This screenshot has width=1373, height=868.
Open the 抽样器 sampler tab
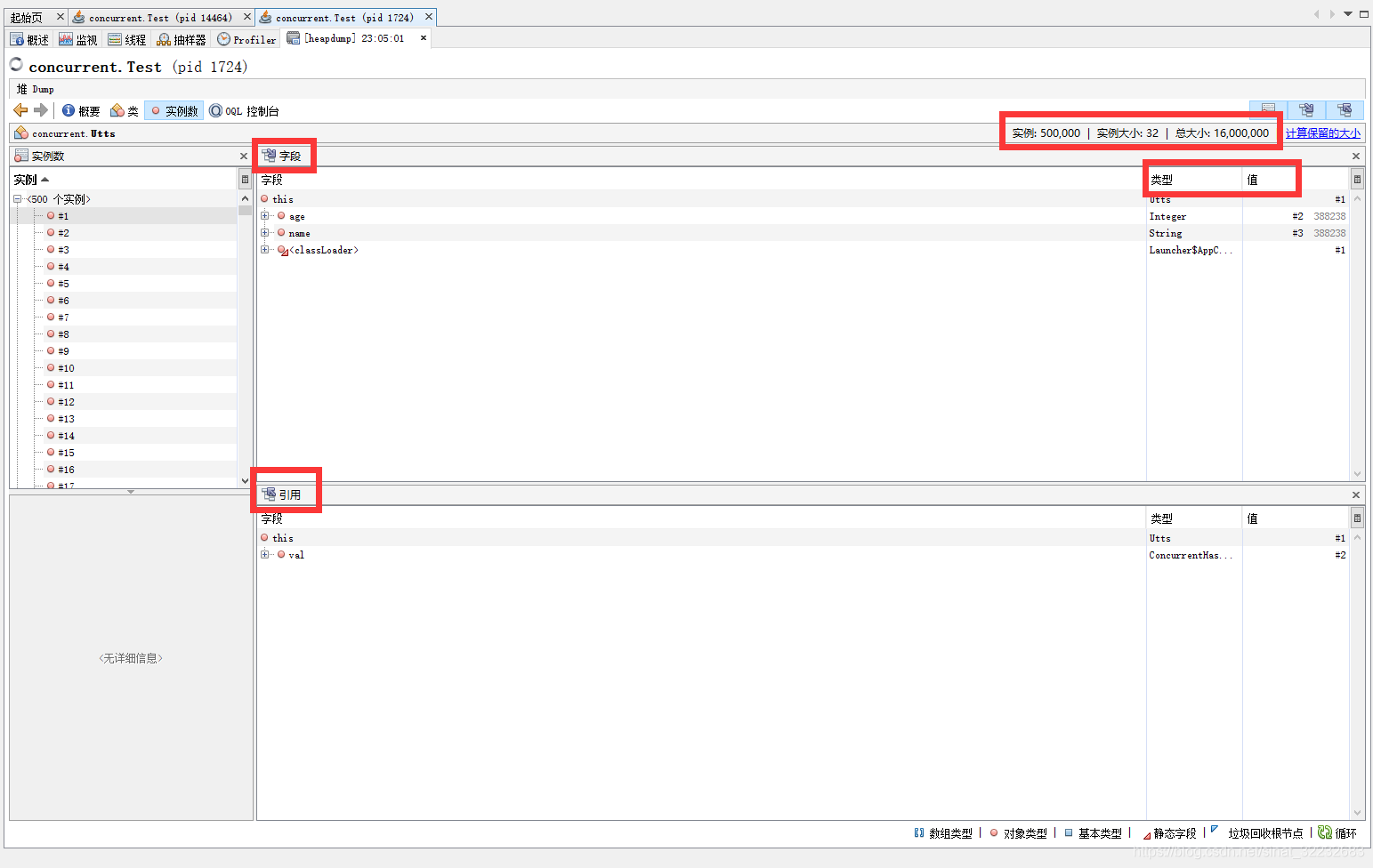(182, 40)
